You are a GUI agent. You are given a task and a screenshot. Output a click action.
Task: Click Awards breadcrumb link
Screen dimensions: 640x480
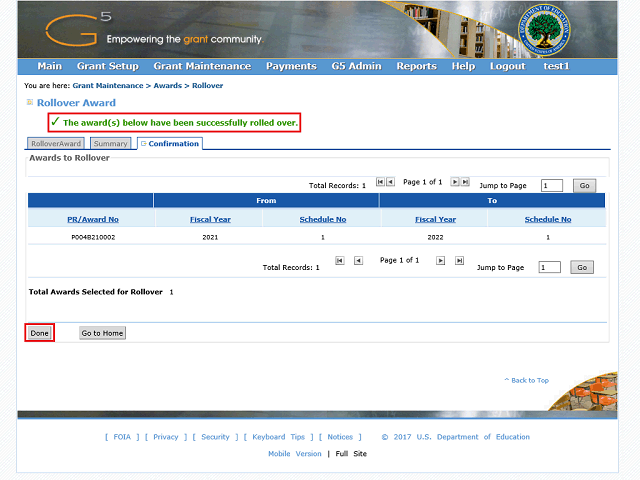click(x=168, y=86)
